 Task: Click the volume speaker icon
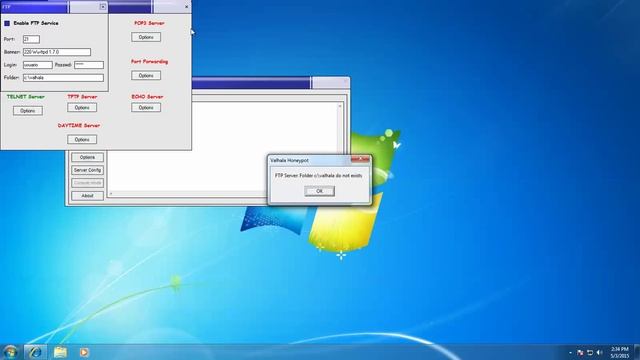click(x=600, y=352)
